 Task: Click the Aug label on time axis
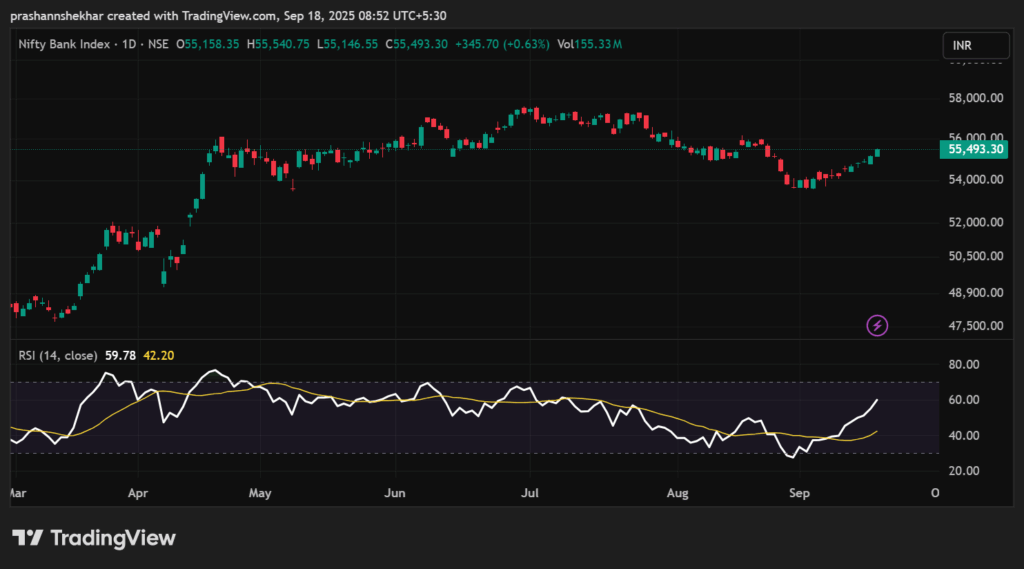(677, 493)
